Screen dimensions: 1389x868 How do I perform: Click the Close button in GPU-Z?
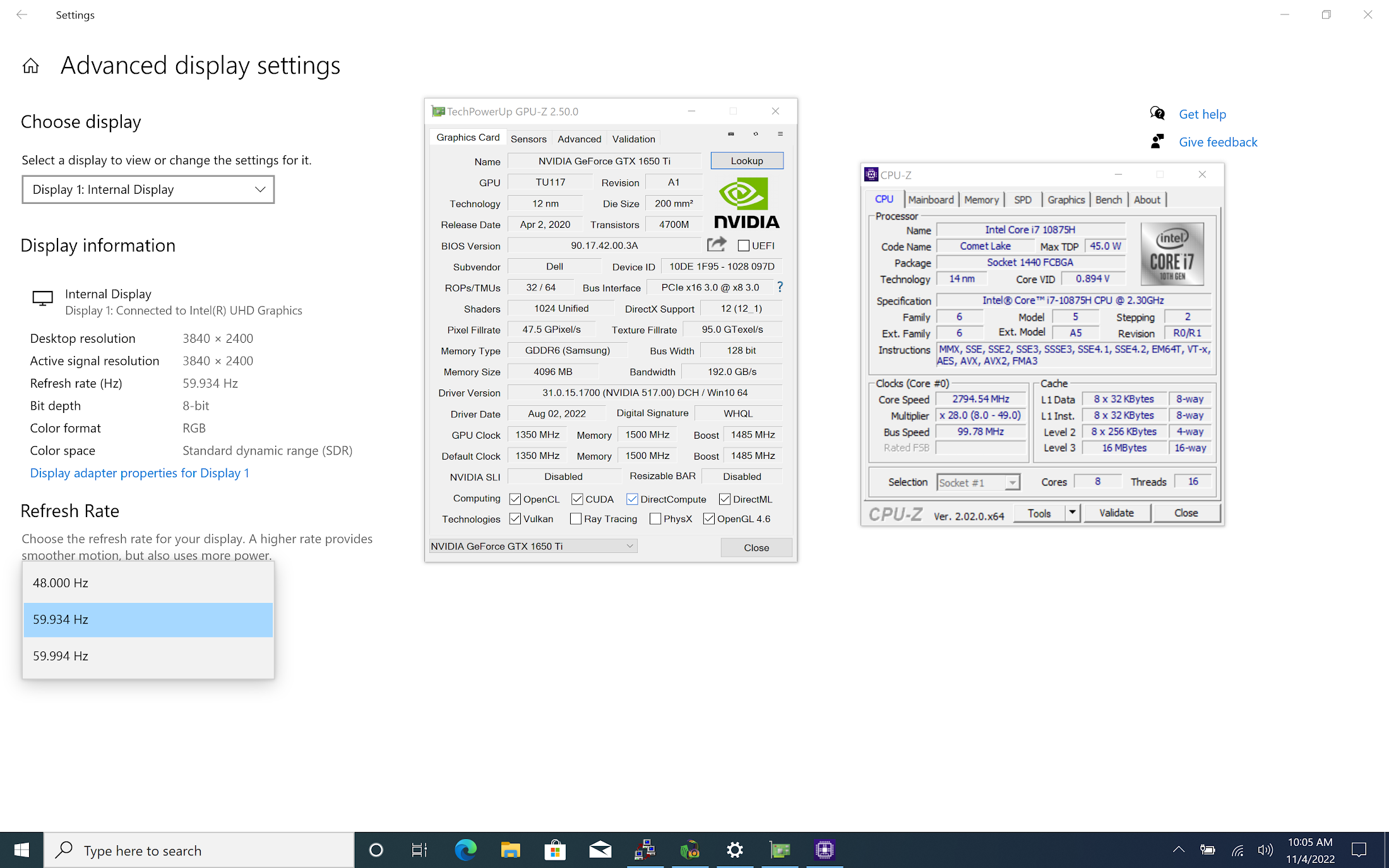[x=756, y=547]
